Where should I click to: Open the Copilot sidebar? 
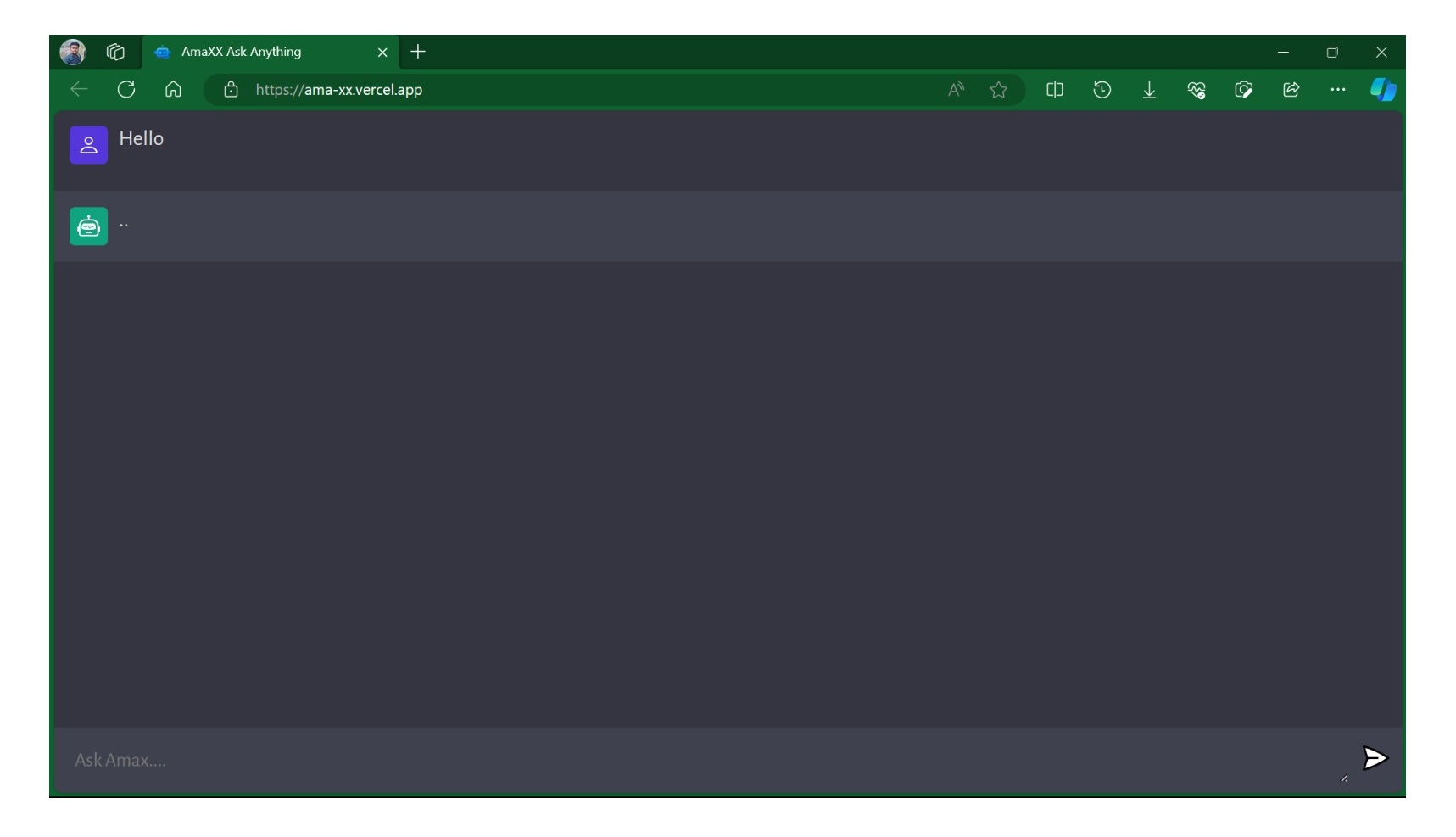1383,89
